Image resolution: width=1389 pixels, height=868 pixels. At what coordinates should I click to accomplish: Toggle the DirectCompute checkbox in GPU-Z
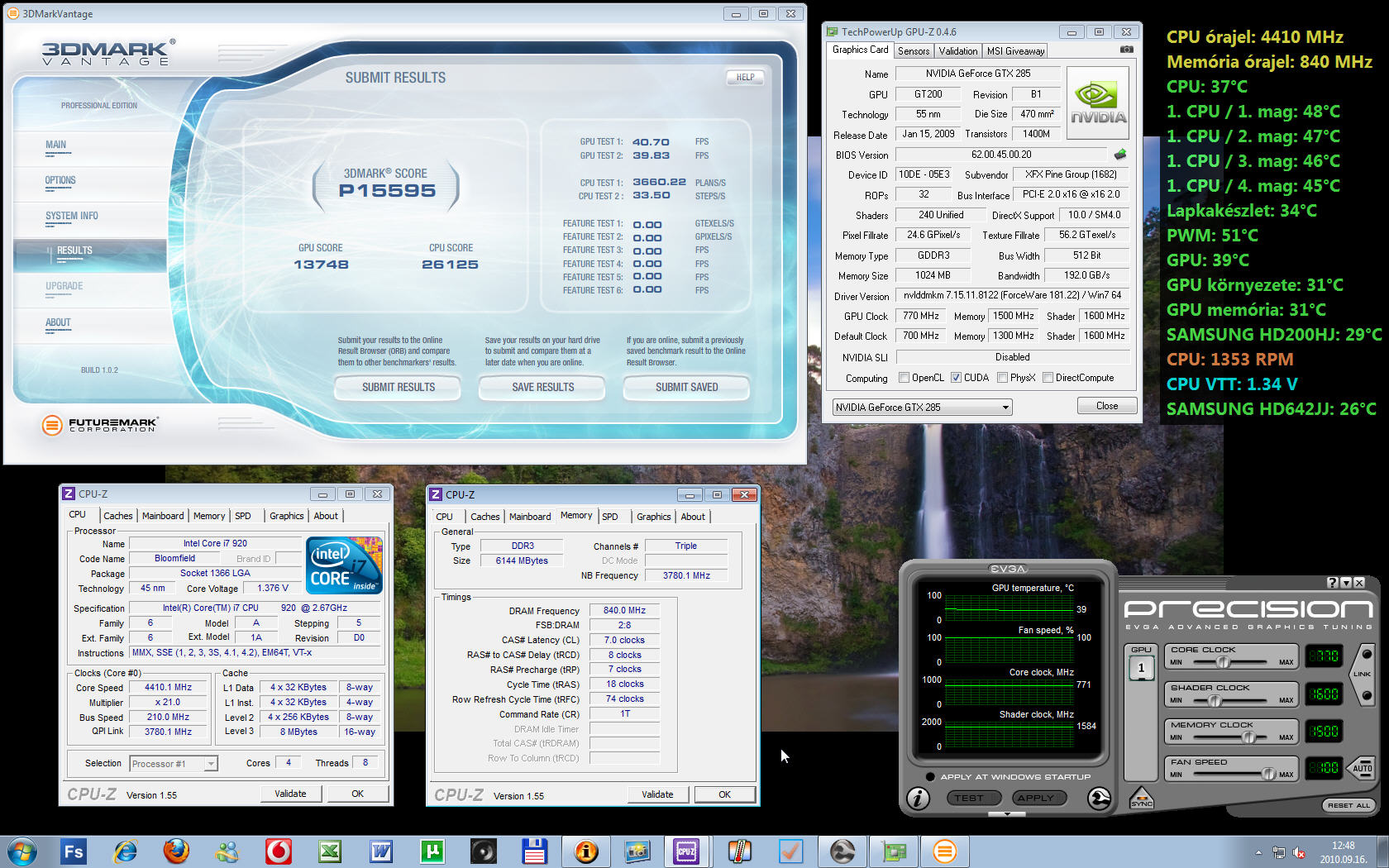pyautogui.click(x=1048, y=378)
